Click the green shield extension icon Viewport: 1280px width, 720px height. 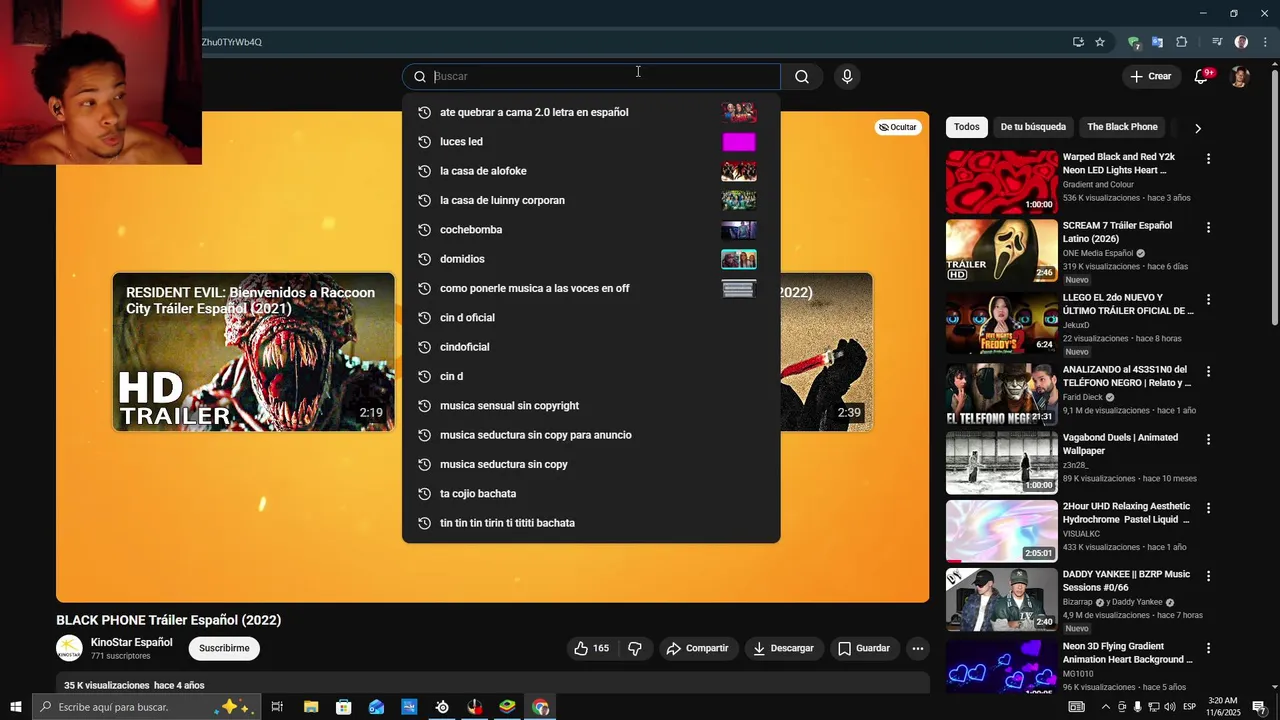click(1133, 42)
